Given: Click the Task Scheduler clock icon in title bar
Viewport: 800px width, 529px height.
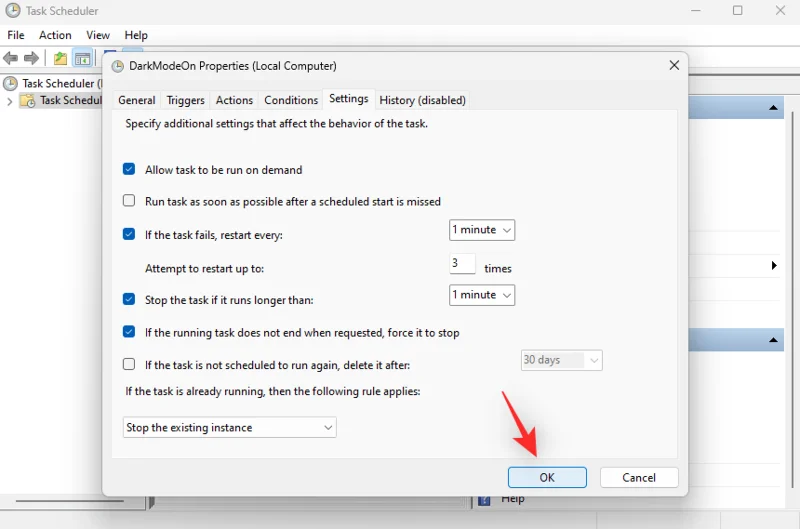Looking at the screenshot, I should (x=13, y=10).
